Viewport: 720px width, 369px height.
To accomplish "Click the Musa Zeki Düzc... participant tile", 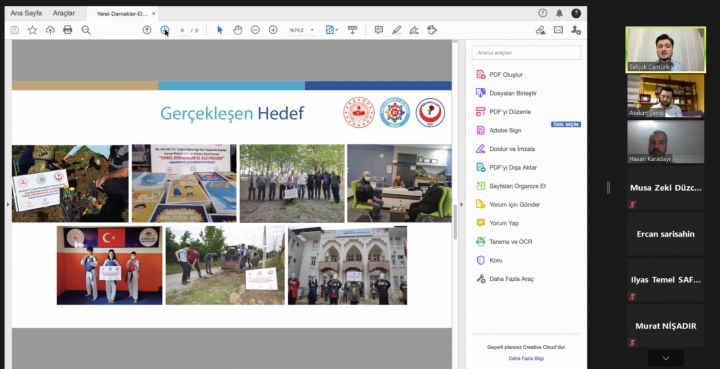I will tap(665, 188).
